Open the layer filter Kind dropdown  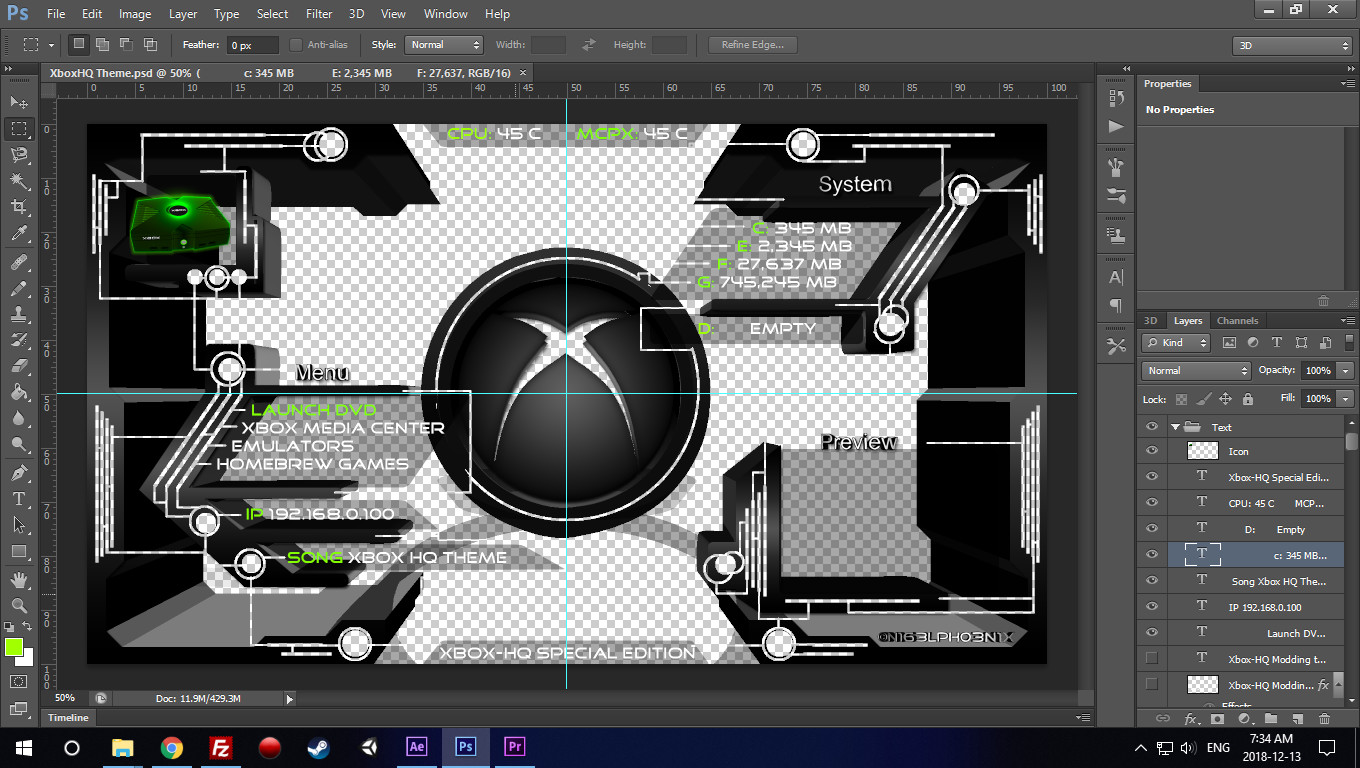point(1176,342)
